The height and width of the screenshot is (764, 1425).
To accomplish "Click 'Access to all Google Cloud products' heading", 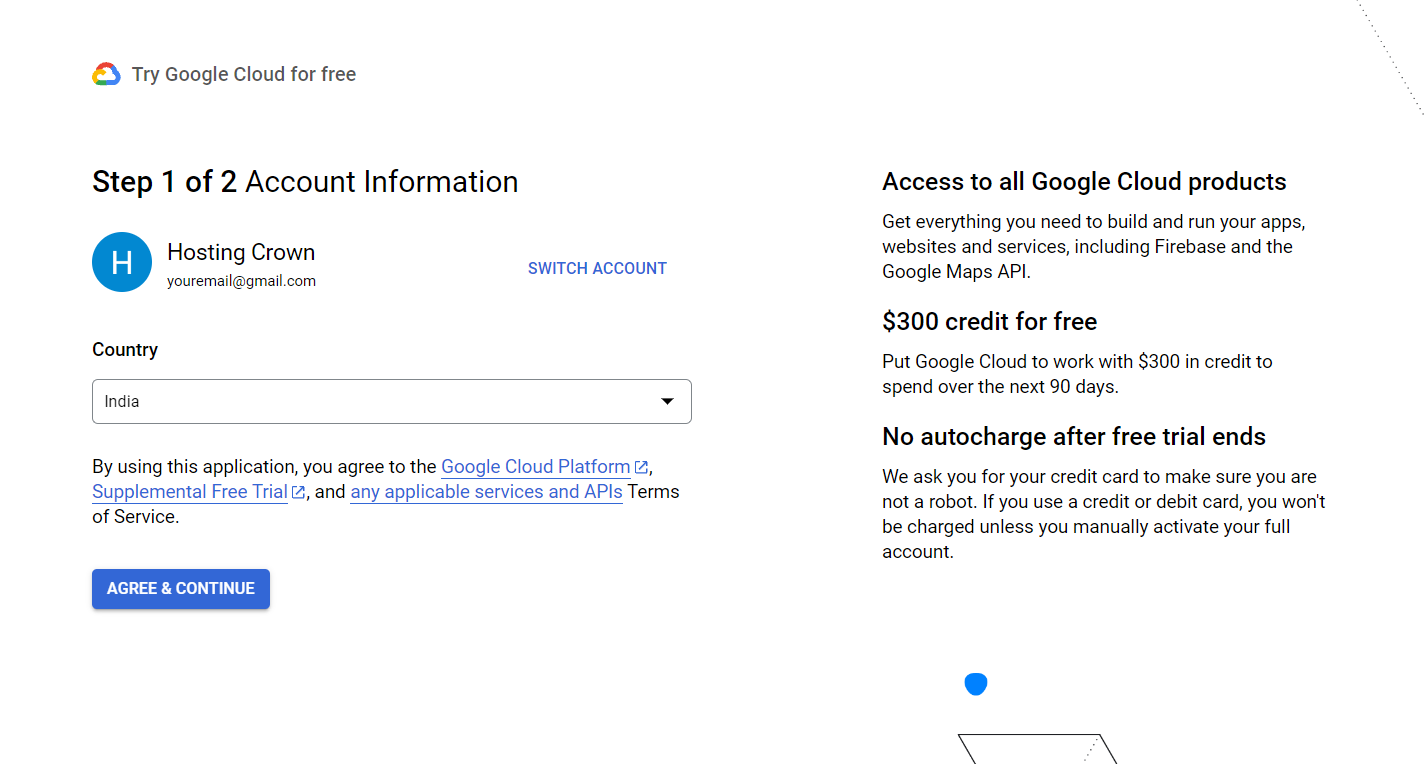I will (x=1084, y=182).
